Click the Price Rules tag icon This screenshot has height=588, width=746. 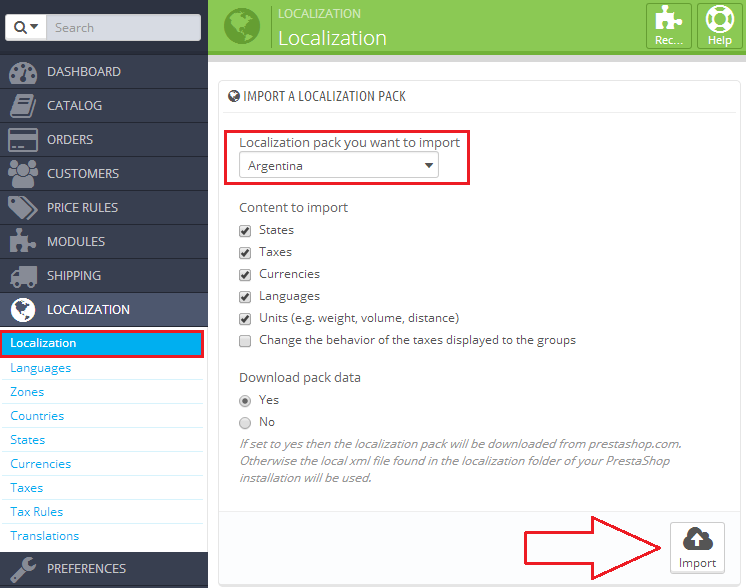click(23, 208)
